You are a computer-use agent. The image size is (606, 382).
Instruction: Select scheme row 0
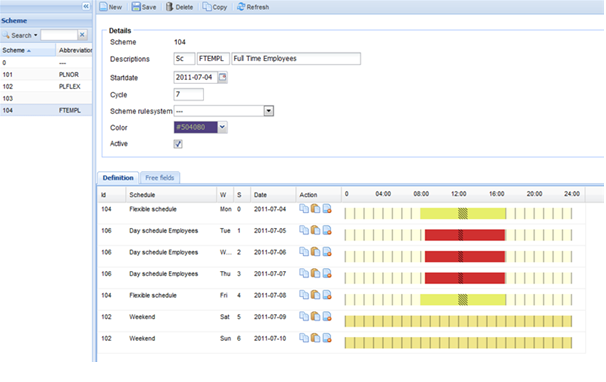click(x=46, y=63)
